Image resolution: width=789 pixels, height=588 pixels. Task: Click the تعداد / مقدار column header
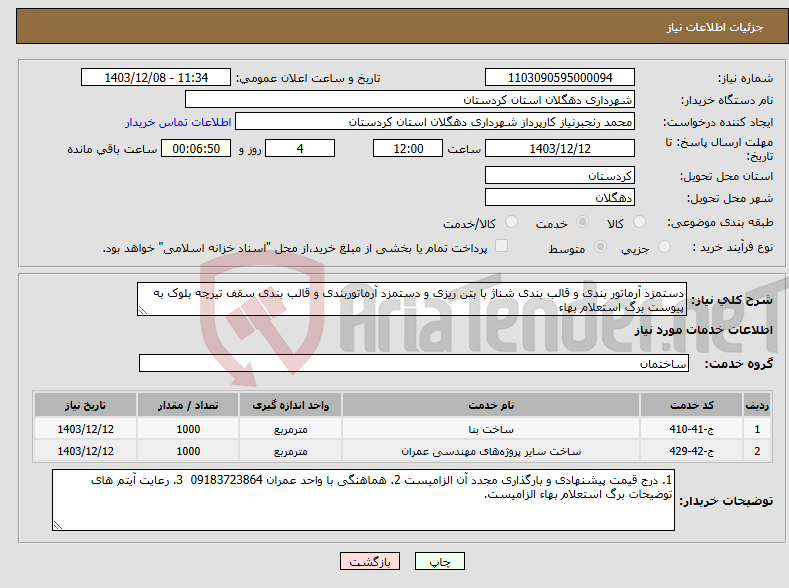[x=188, y=405]
